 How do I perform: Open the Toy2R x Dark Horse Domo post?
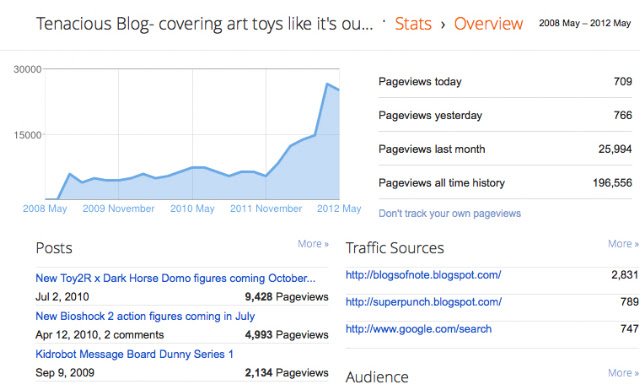pyautogui.click(x=175, y=278)
